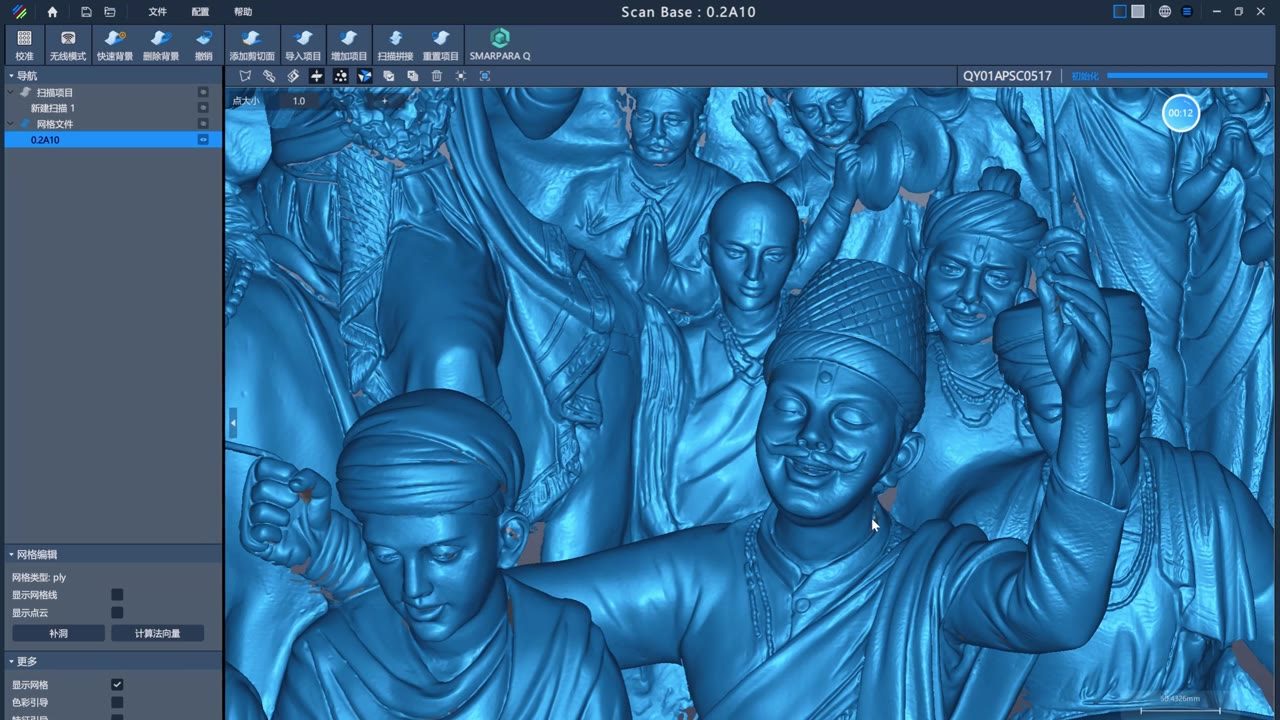The height and width of the screenshot is (720, 1280).
Task: Click the 补洞 button
Action: coord(58,633)
